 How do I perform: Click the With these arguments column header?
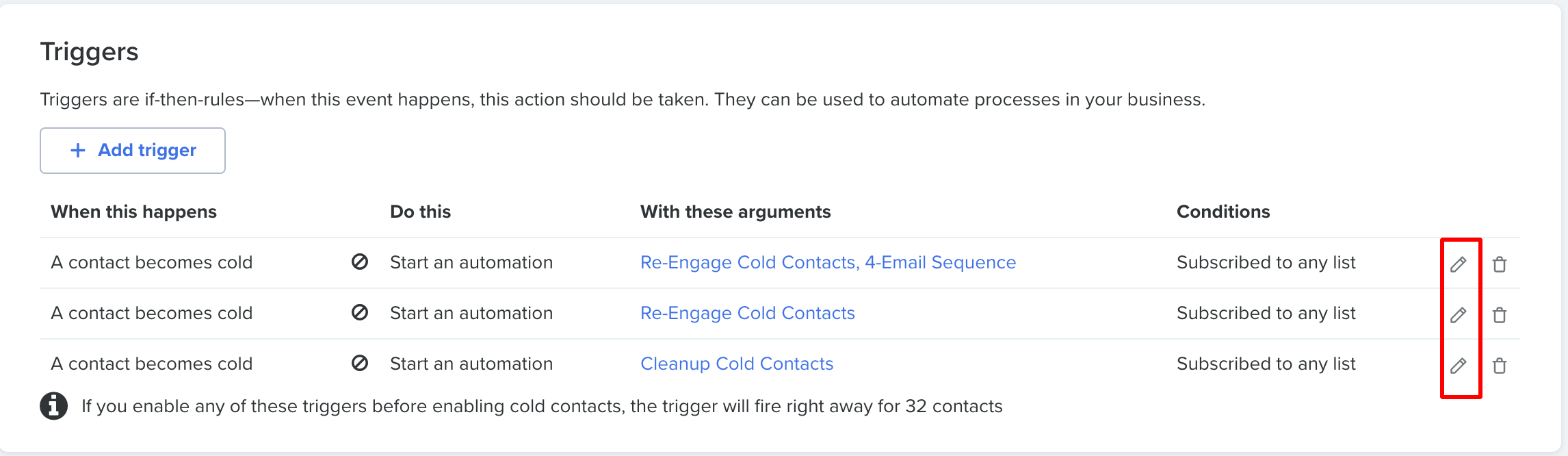tap(735, 212)
